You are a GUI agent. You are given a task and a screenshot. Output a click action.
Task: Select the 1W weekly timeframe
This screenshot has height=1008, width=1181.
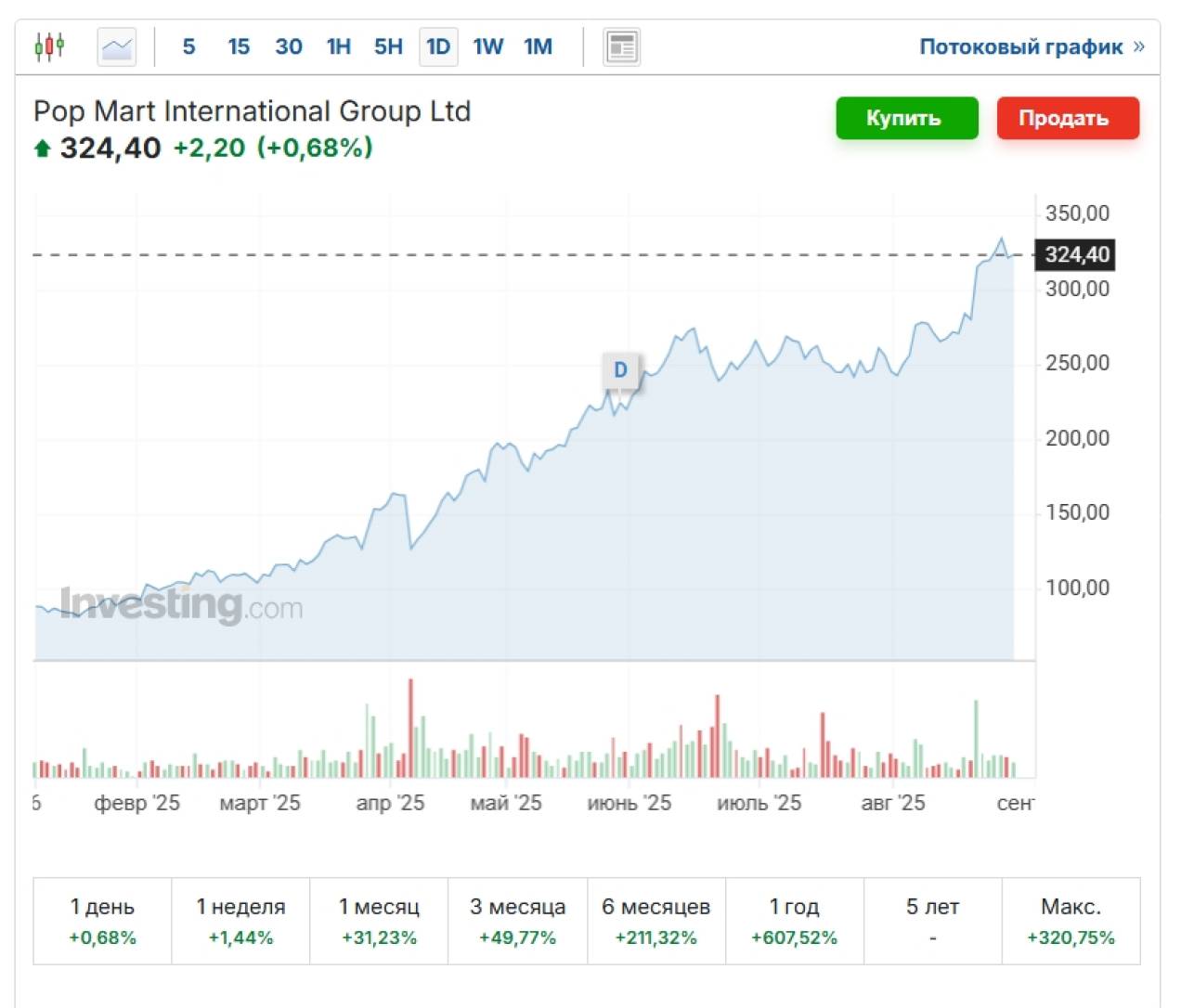point(488,46)
